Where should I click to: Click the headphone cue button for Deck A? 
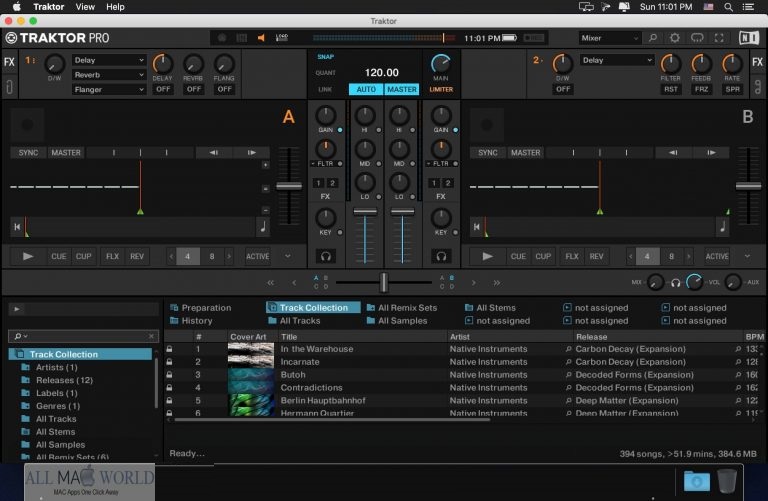click(326, 256)
